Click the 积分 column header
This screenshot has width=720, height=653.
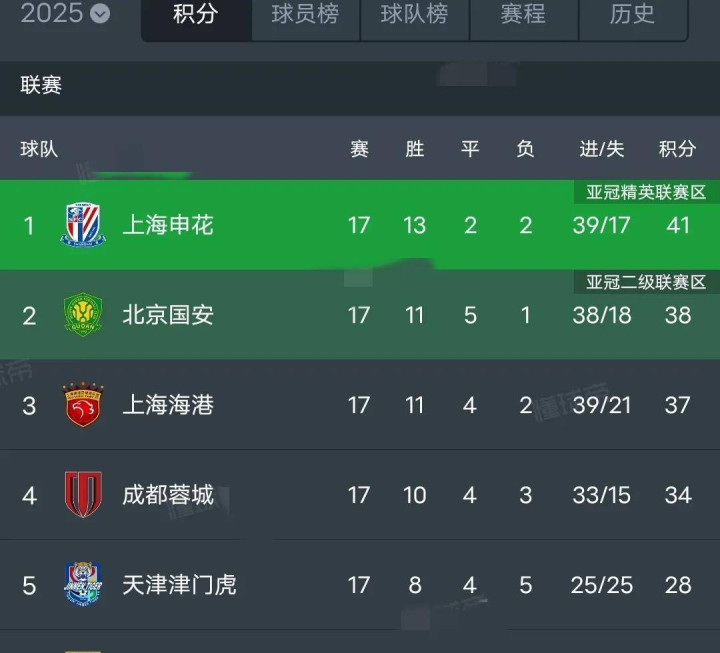click(678, 149)
